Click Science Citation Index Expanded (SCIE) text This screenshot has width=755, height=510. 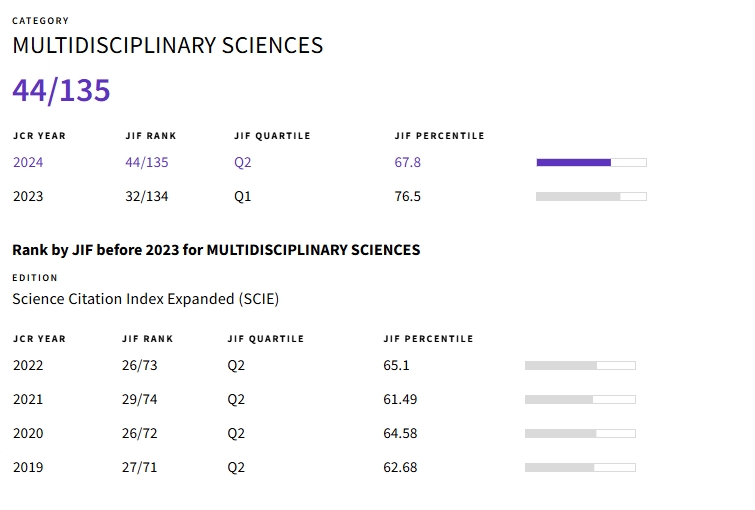click(x=145, y=298)
